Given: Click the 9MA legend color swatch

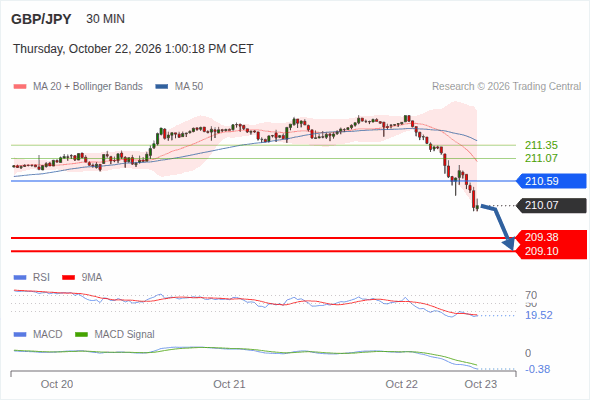Looking at the screenshot, I should (x=68, y=278).
